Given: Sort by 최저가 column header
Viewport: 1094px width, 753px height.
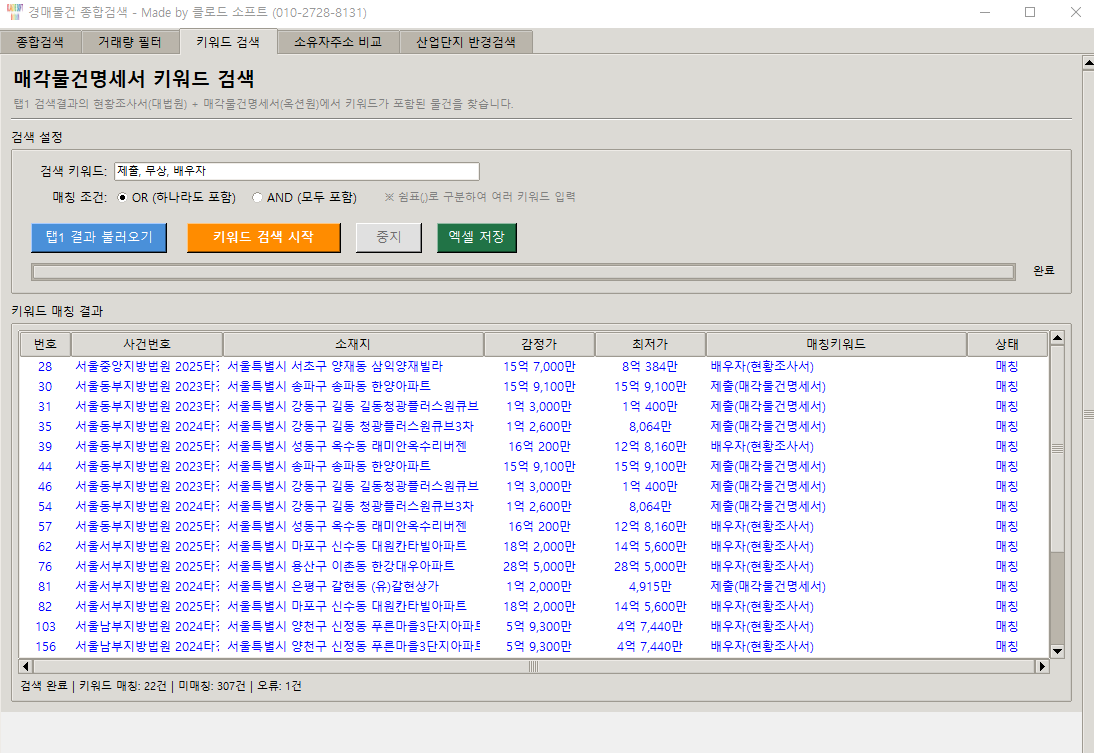Looking at the screenshot, I should [650, 344].
